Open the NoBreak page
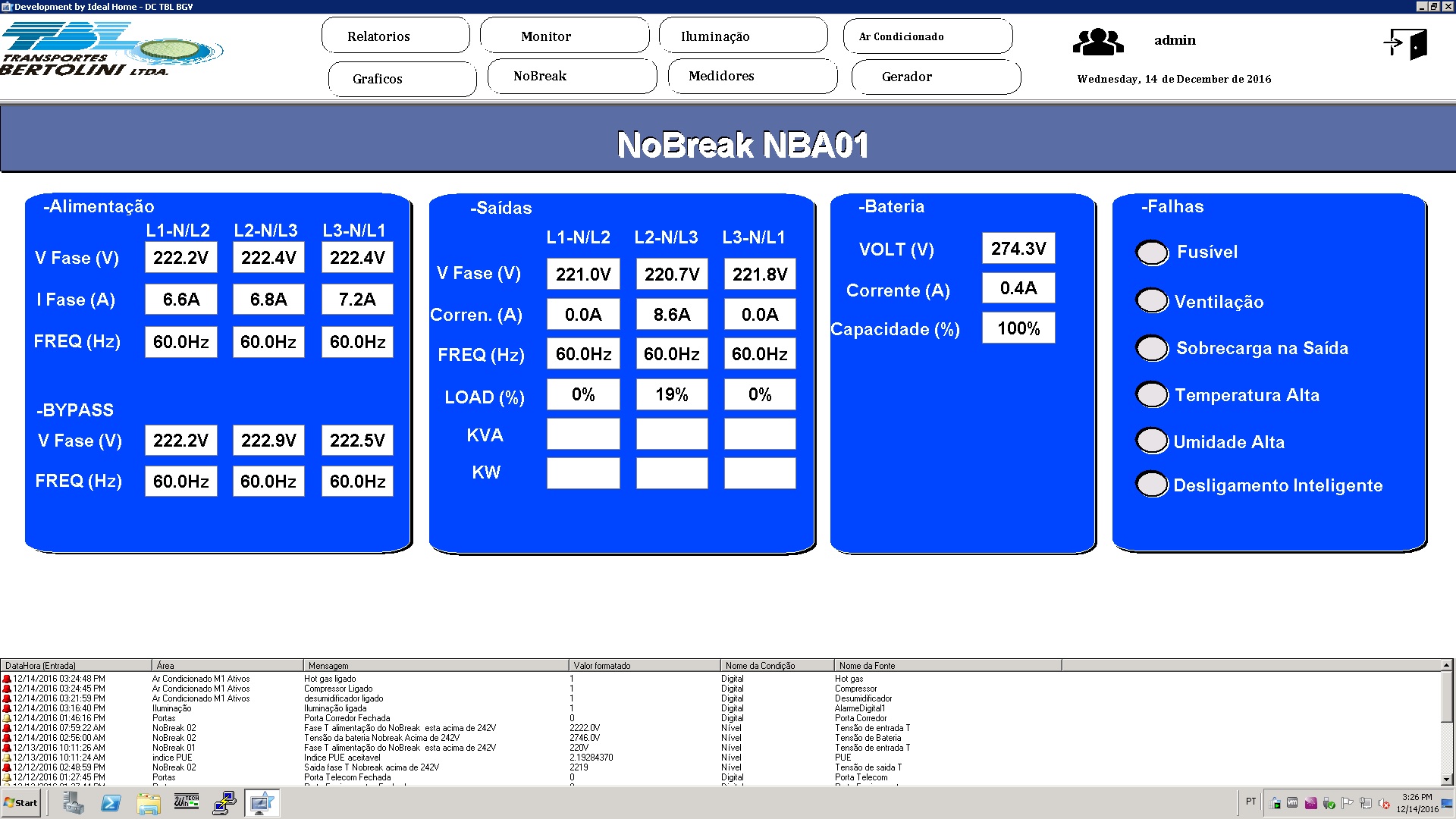The width and height of the screenshot is (1456, 819). pos(573,76)
